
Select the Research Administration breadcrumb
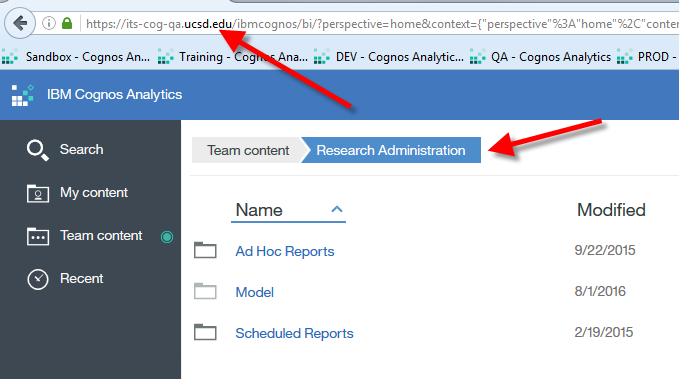(391, 150)
